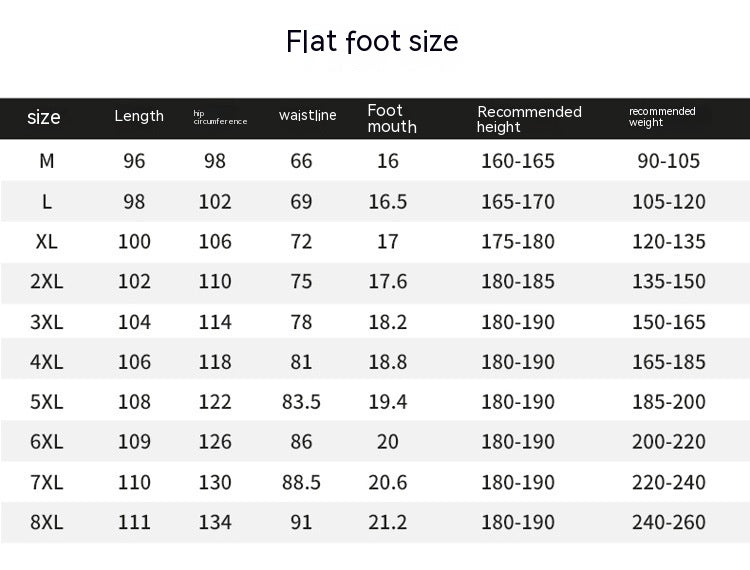This screenshot has height=570, width=750.
Task: Click the 175-180 recommended height cell
Action: 517,242
